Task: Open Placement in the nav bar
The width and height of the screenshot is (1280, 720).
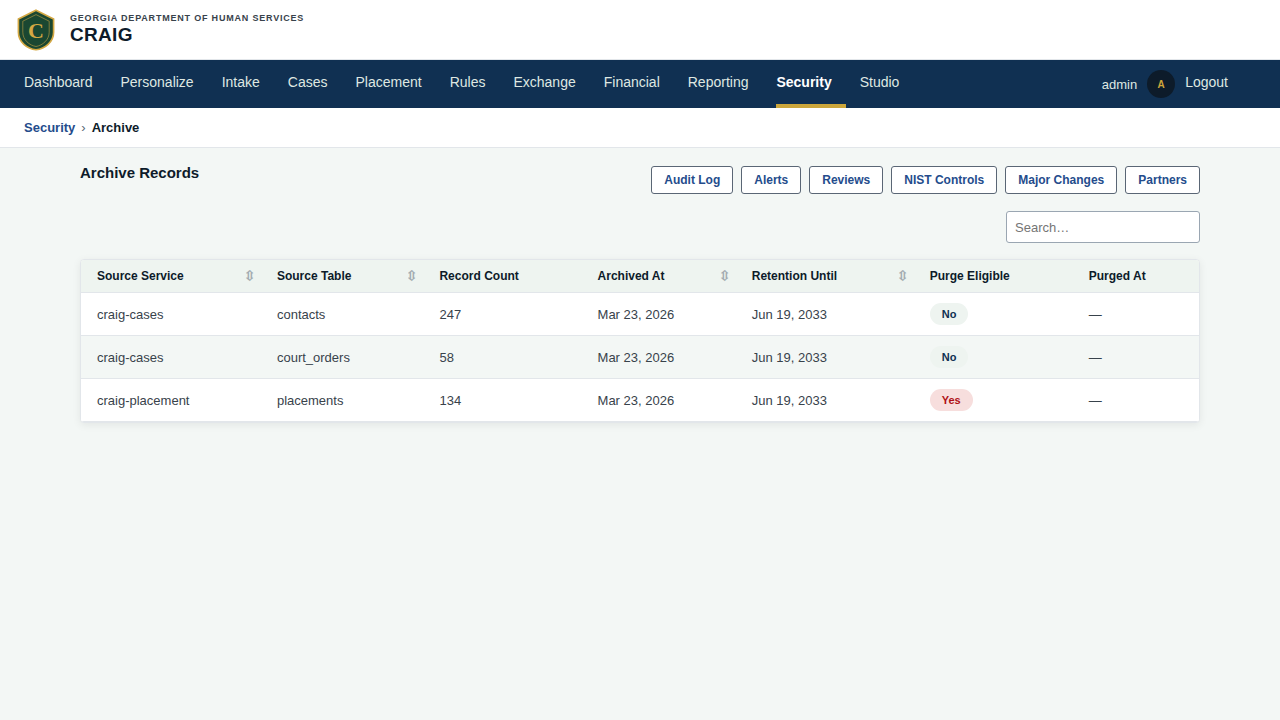Action: (389, 82)
